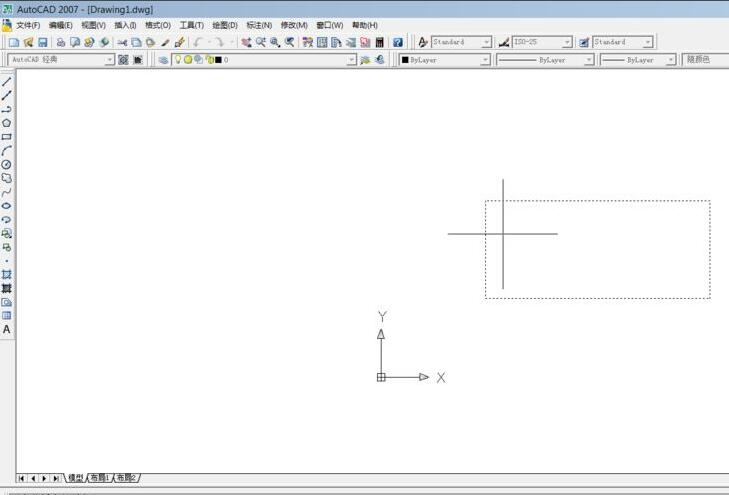Select the Line tool in Draw toolbar
Viewport: 729px width, 495px height.
(x=7, y=82)
